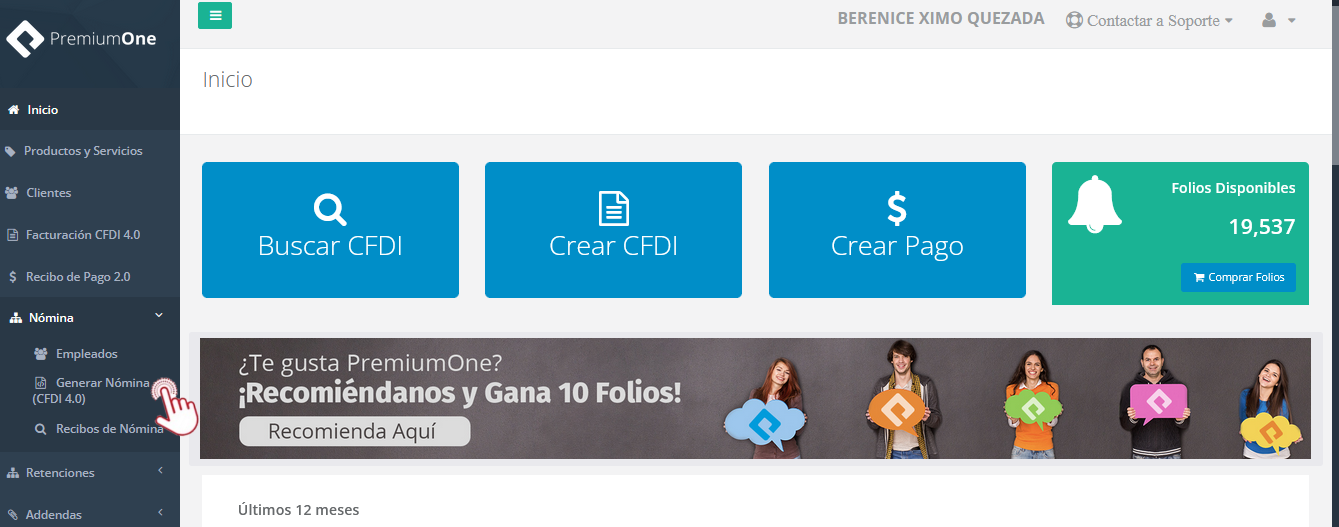This screenshot has height=527, width=1339.
Task: Collapse the Nómina menu chevron
Action: pyautogui.click(x=159, y=316)
